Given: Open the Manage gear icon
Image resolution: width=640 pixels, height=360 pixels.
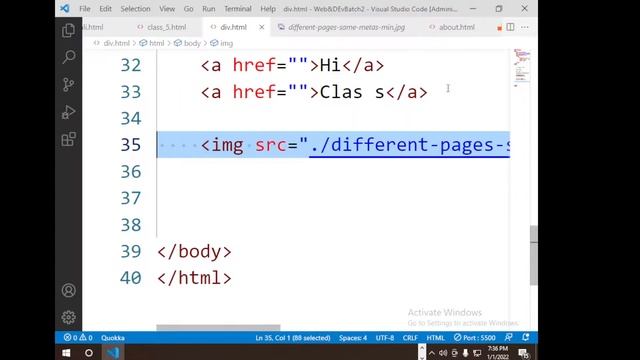Looking at the screenshot, I should pos(69,317).
